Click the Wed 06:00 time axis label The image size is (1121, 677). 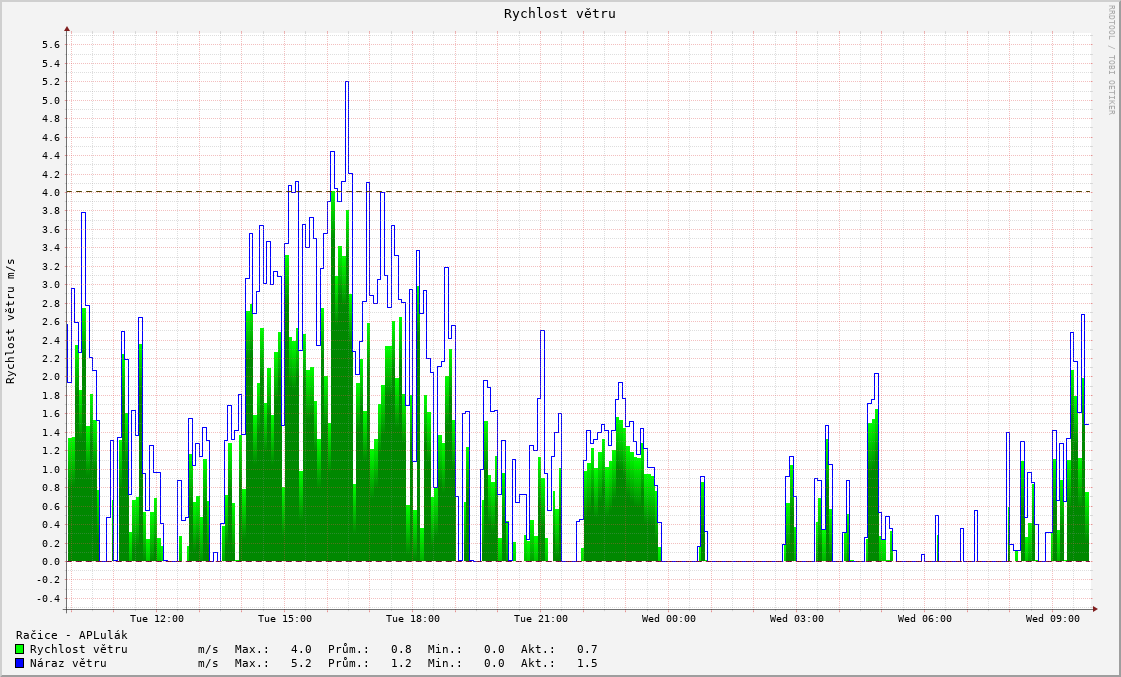tap(924, 618)
